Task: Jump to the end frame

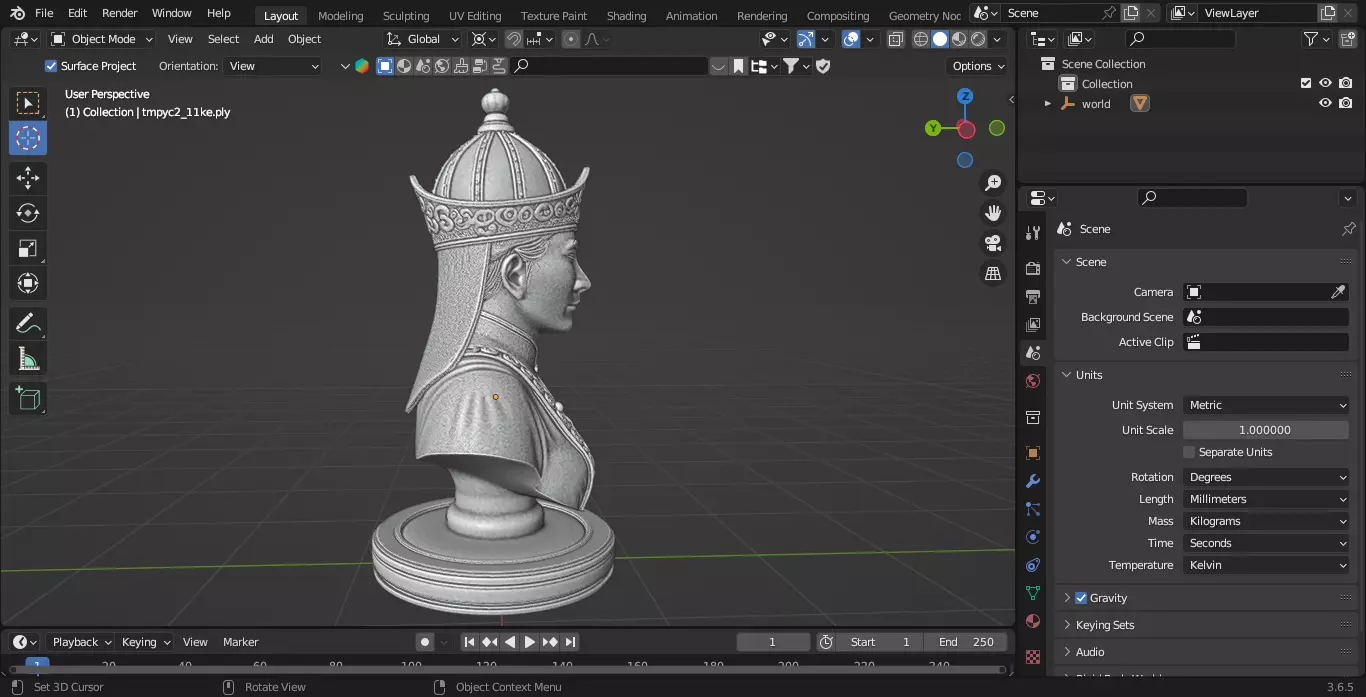Action: [x=570, y=642]
